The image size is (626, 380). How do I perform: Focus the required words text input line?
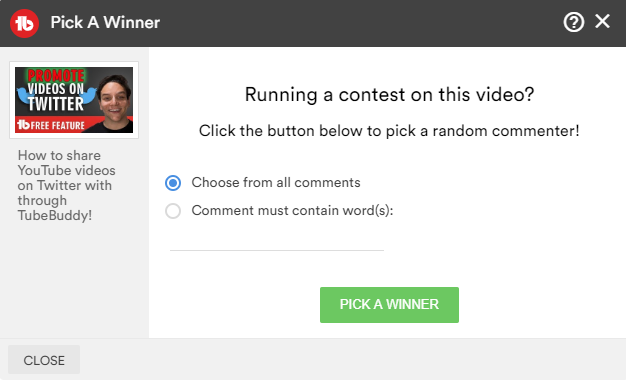tap(277, 241)
